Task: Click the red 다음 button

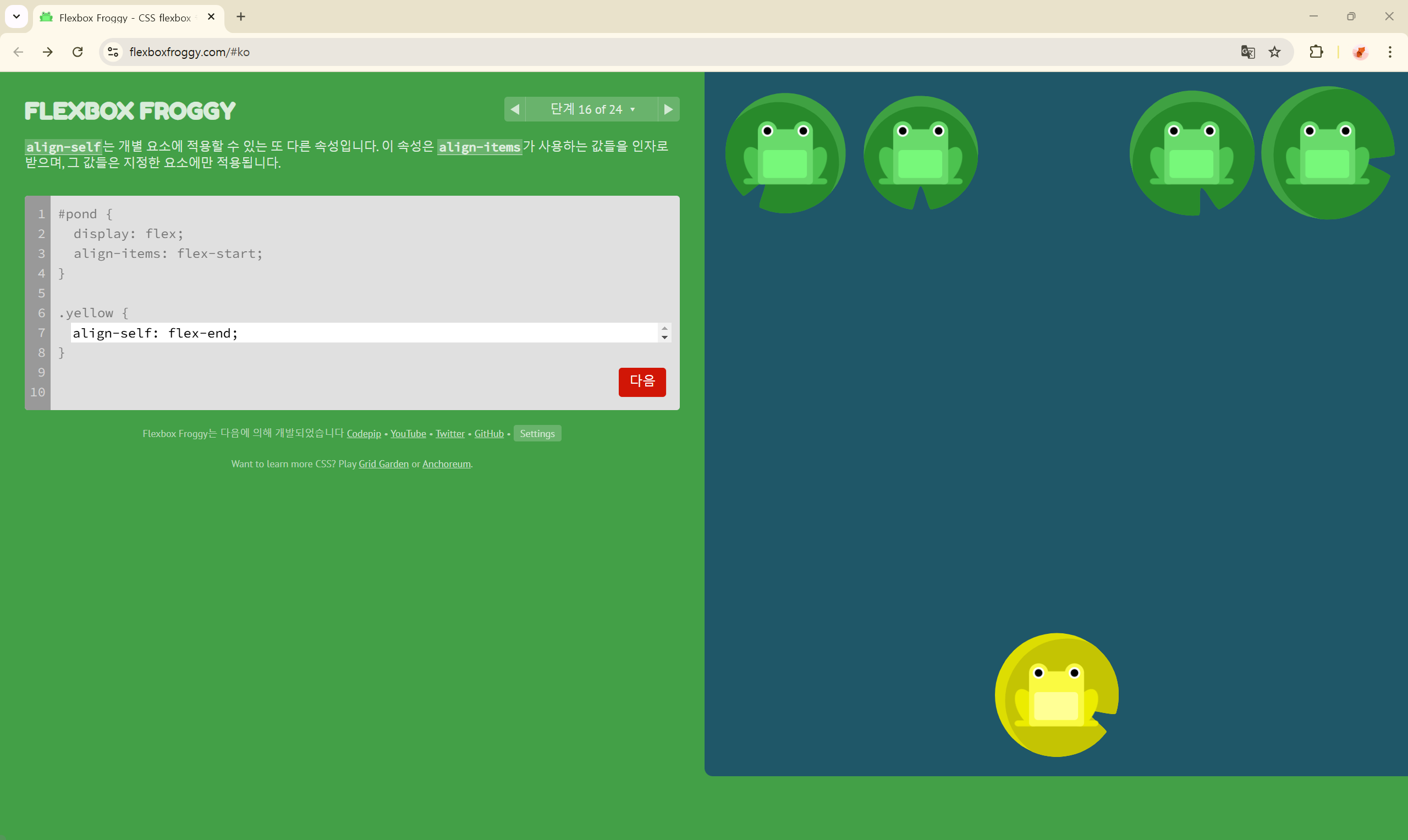Action: (641, 382)
